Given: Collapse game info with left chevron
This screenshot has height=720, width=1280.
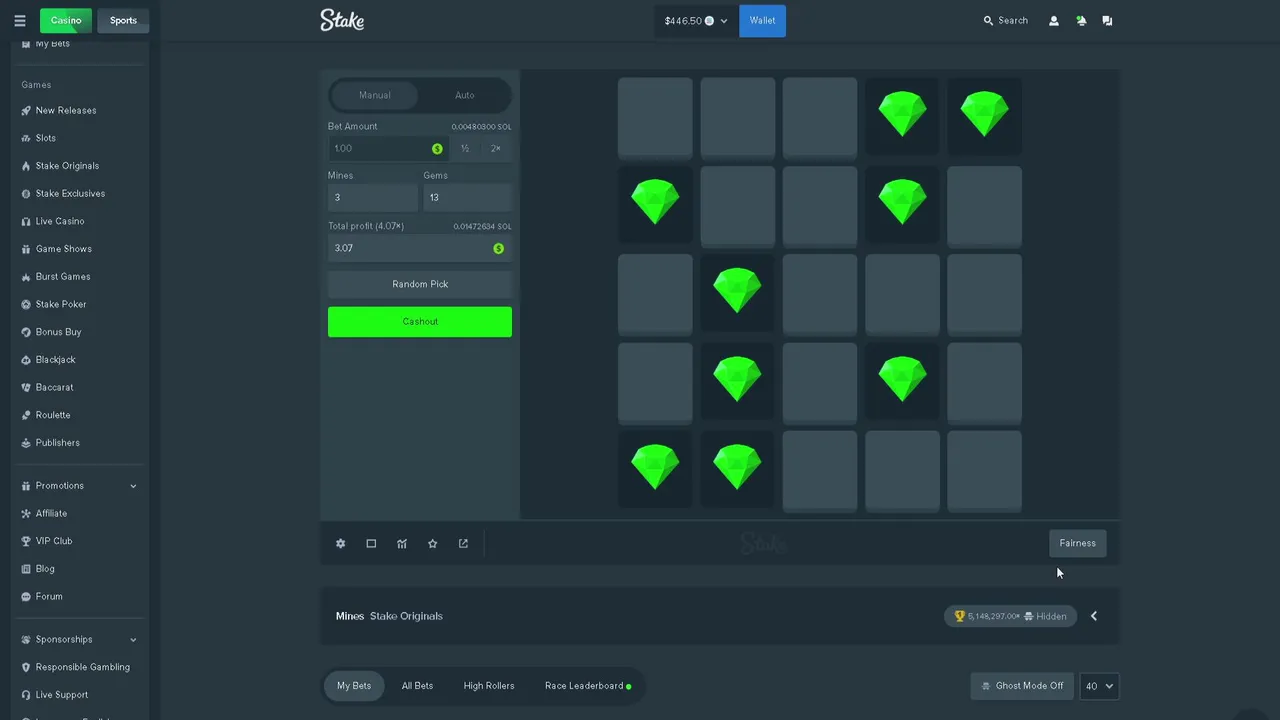Looking at the screenshot, I should (1094, 616).
